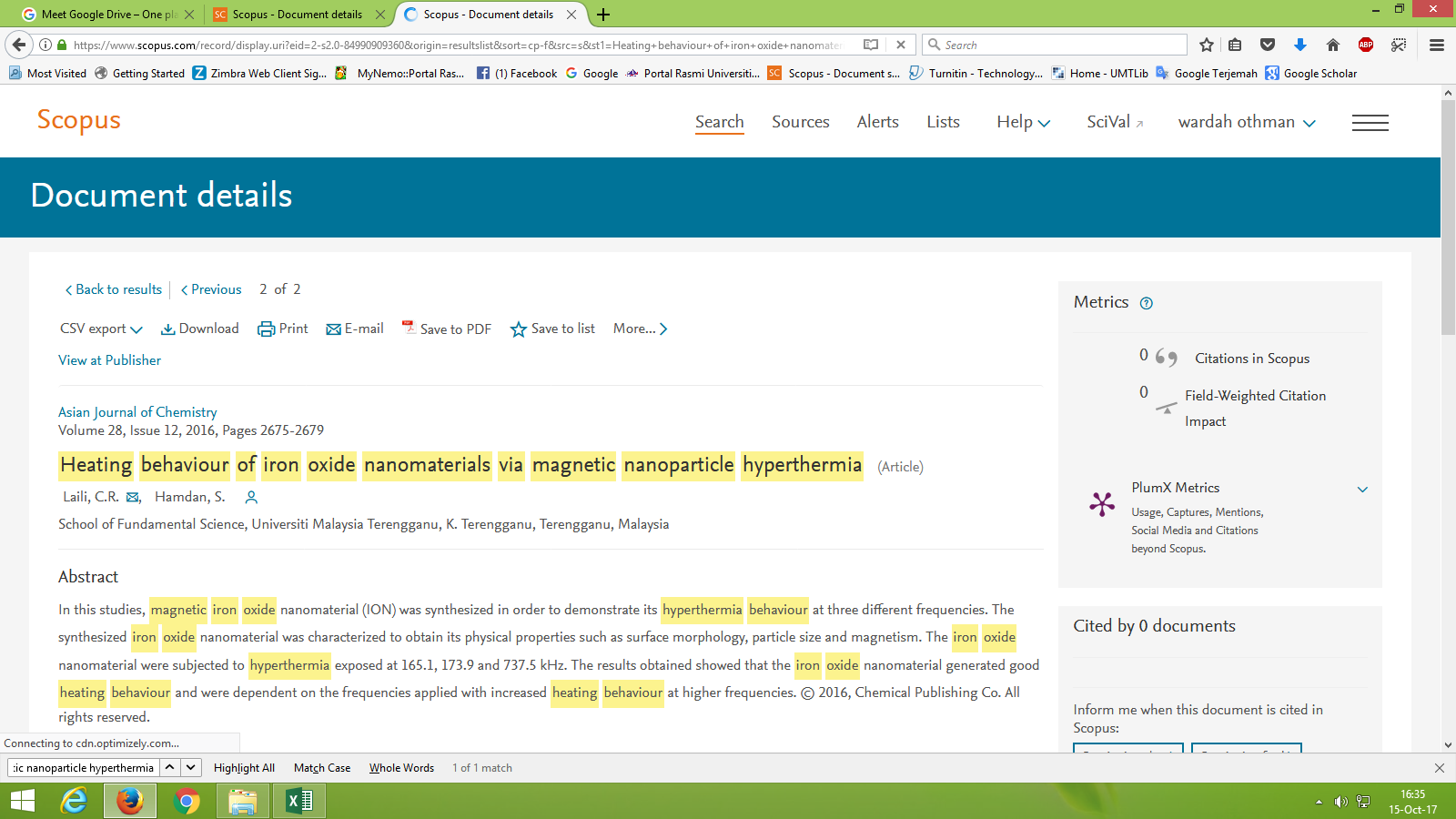The image size is (1456, 819).
Task: Click the find bar text input field
Action: coord(84,768)
